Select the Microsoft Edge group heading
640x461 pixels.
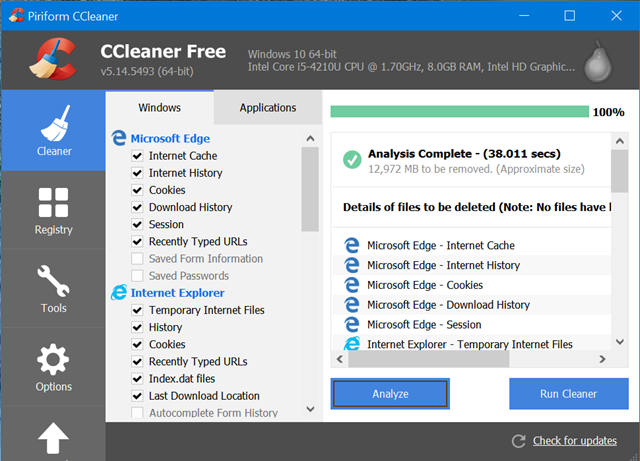tap(170, 138)
